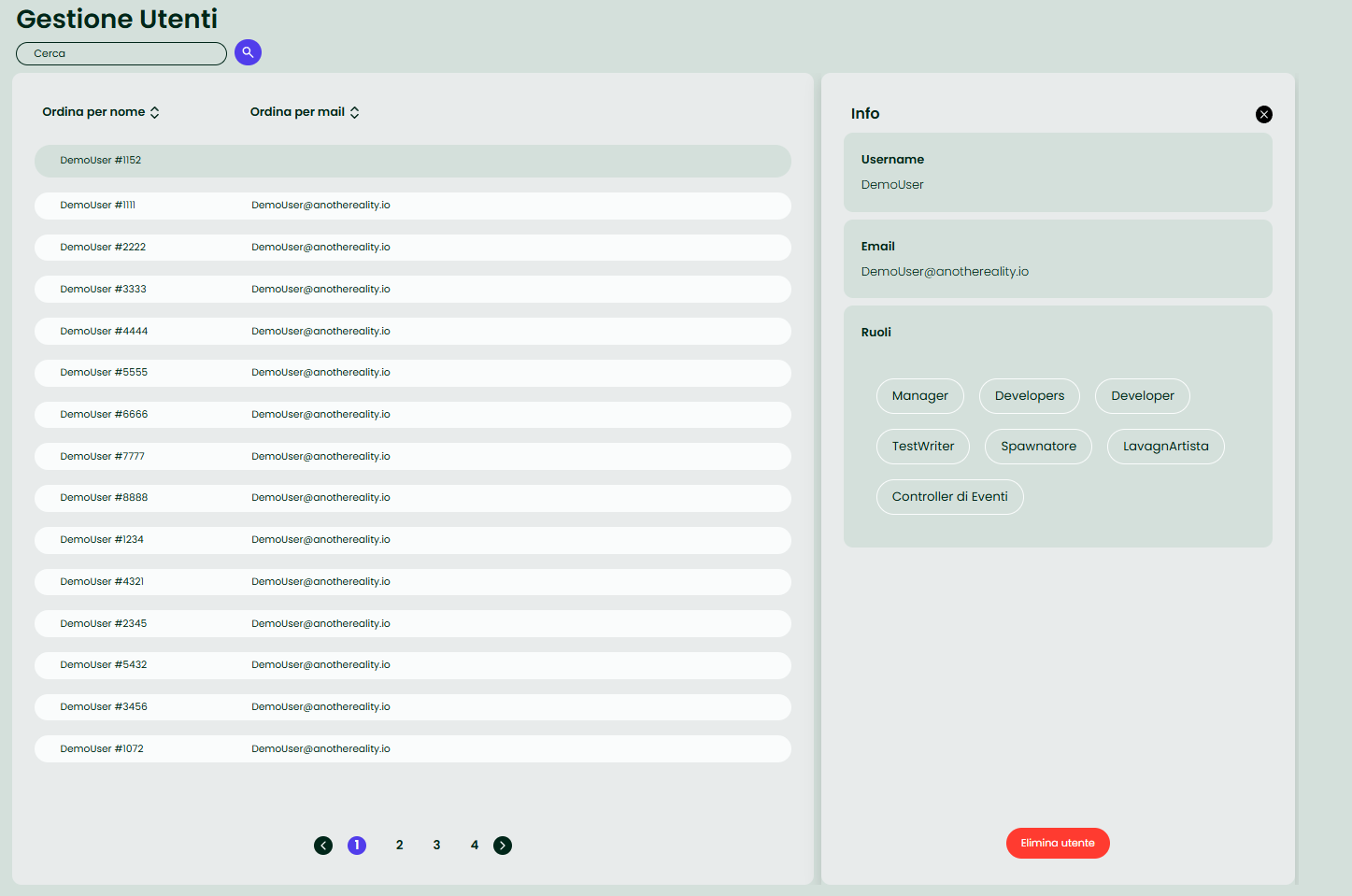Go to next page arrow
This screenshot has height=896, width=1352.
503,846
